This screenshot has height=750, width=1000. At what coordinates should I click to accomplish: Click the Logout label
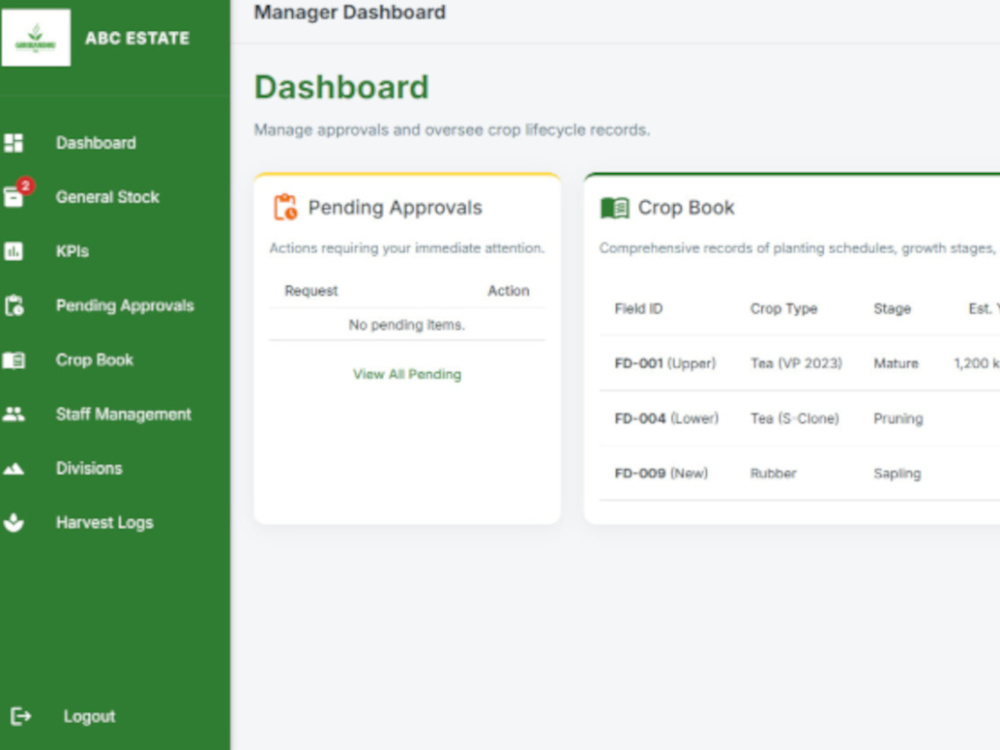click(x=89, y=717)
